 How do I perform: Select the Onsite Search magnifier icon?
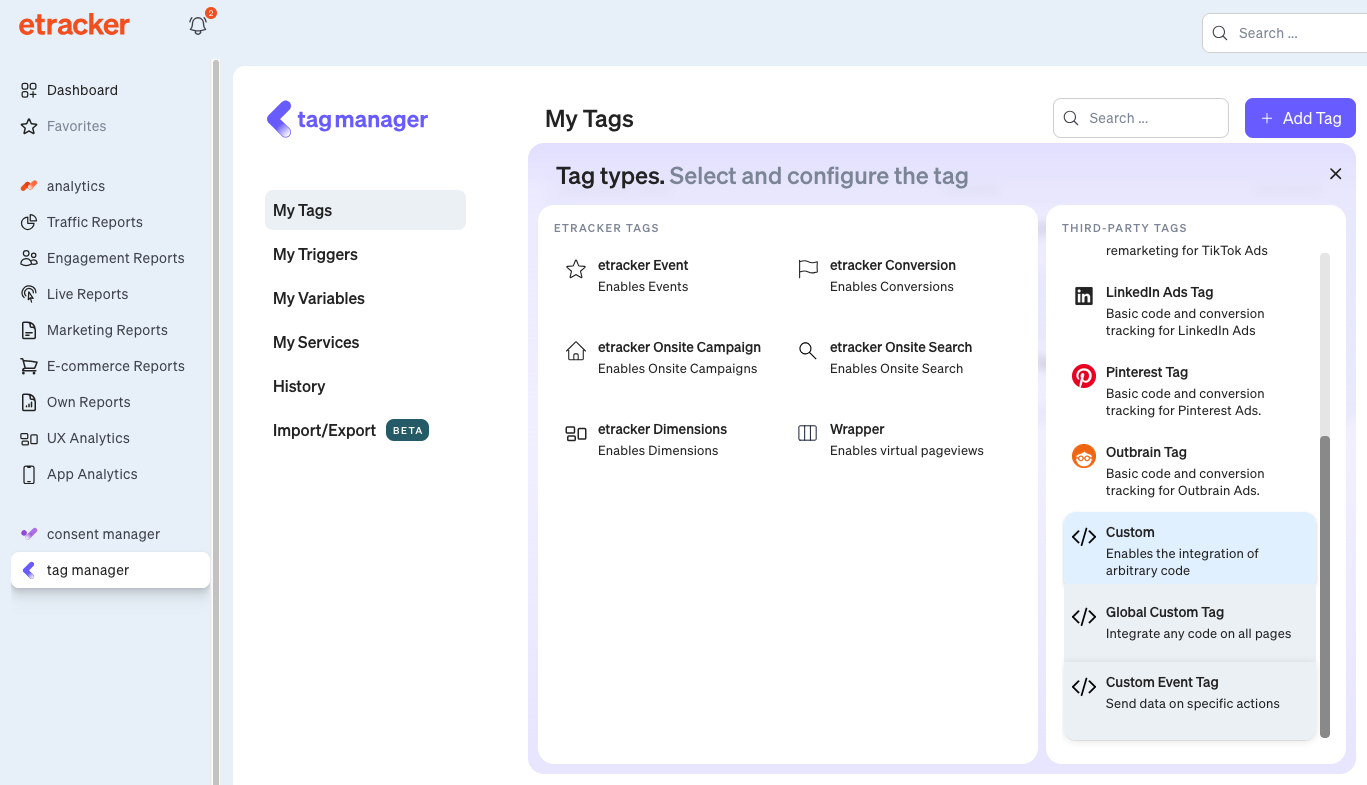pyautogui.click(x=808, y=351)
